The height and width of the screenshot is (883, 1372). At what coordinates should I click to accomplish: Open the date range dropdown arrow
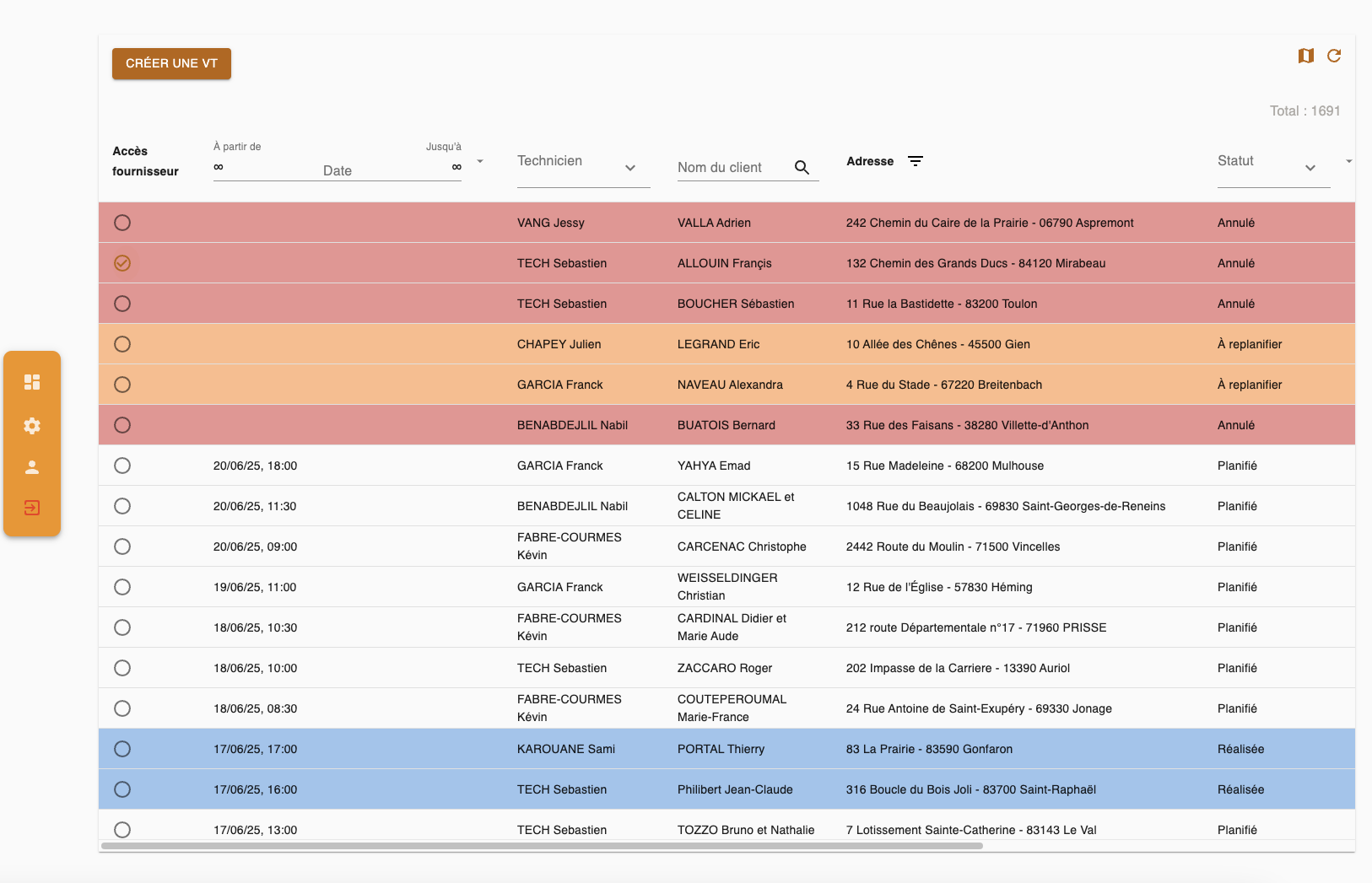pyautogui.click(x=480, y=161)
